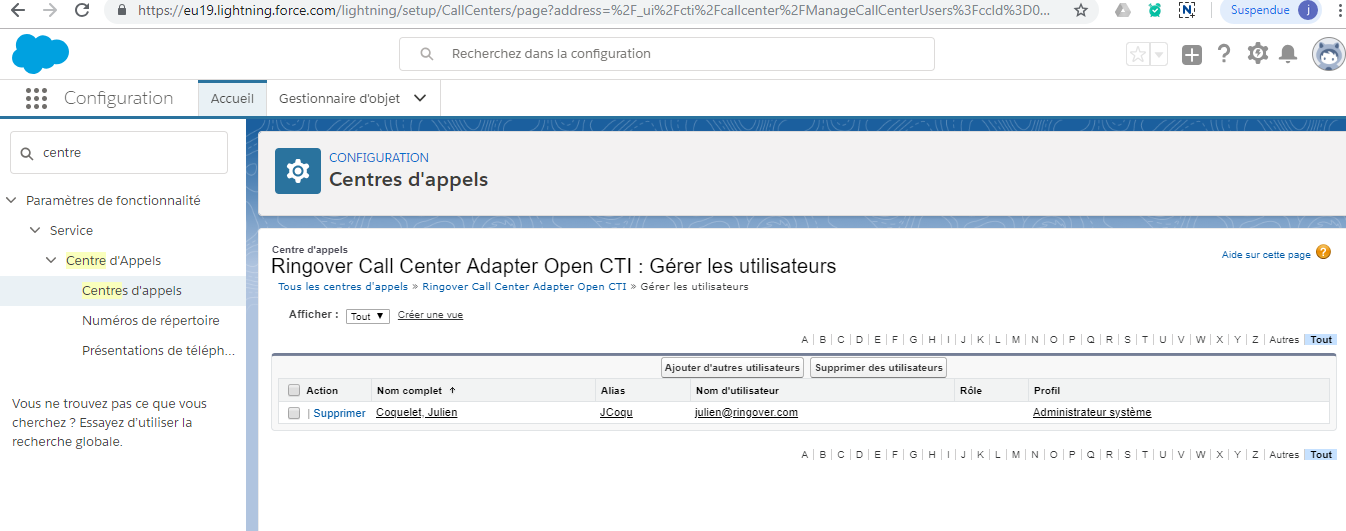Filter by letter M in top alphabet bar
Image resolution: width=1346 pixels, height=531 pixels.
[x=1016, y=340]
